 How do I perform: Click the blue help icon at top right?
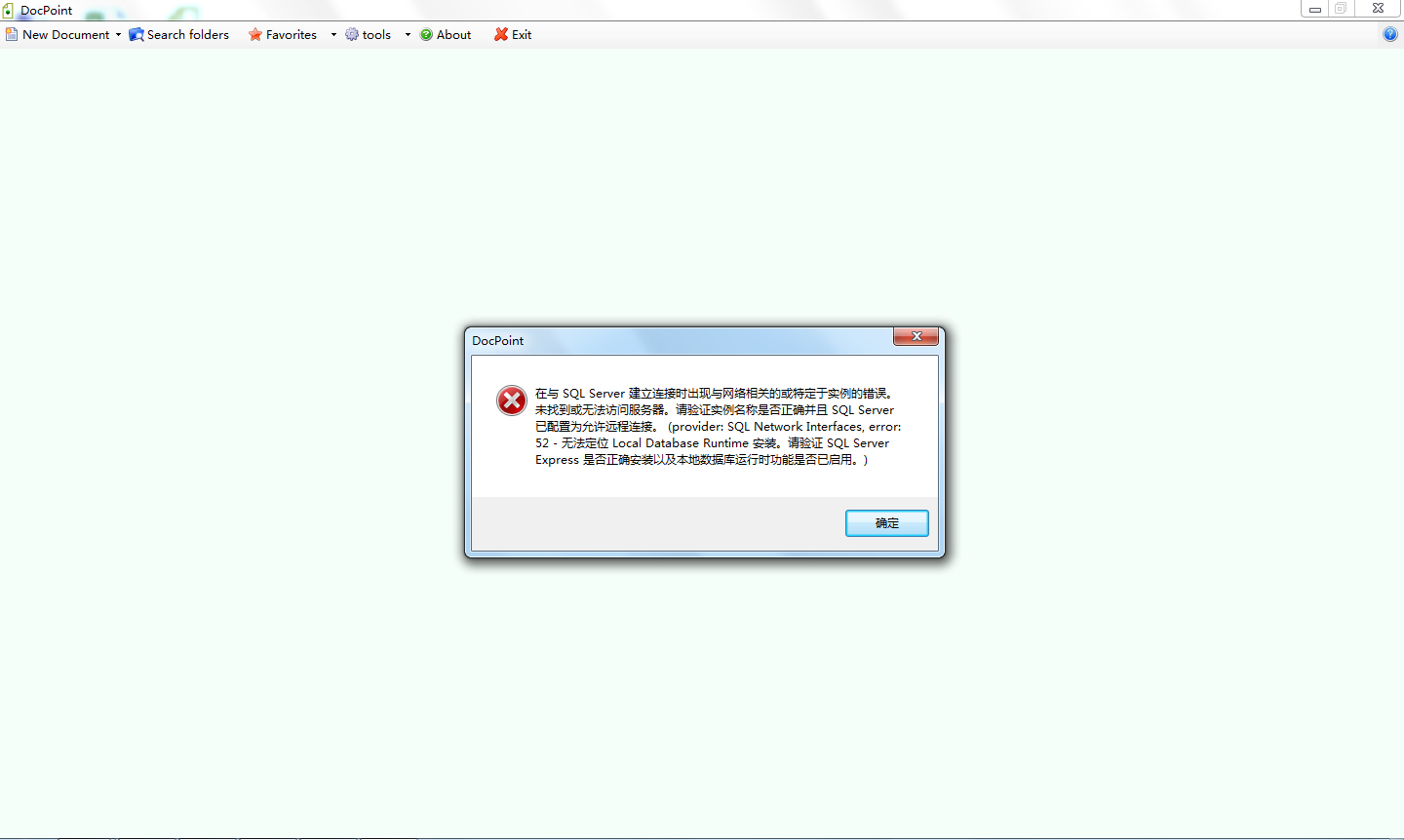pyautogui.click(x=1390, y=34)
